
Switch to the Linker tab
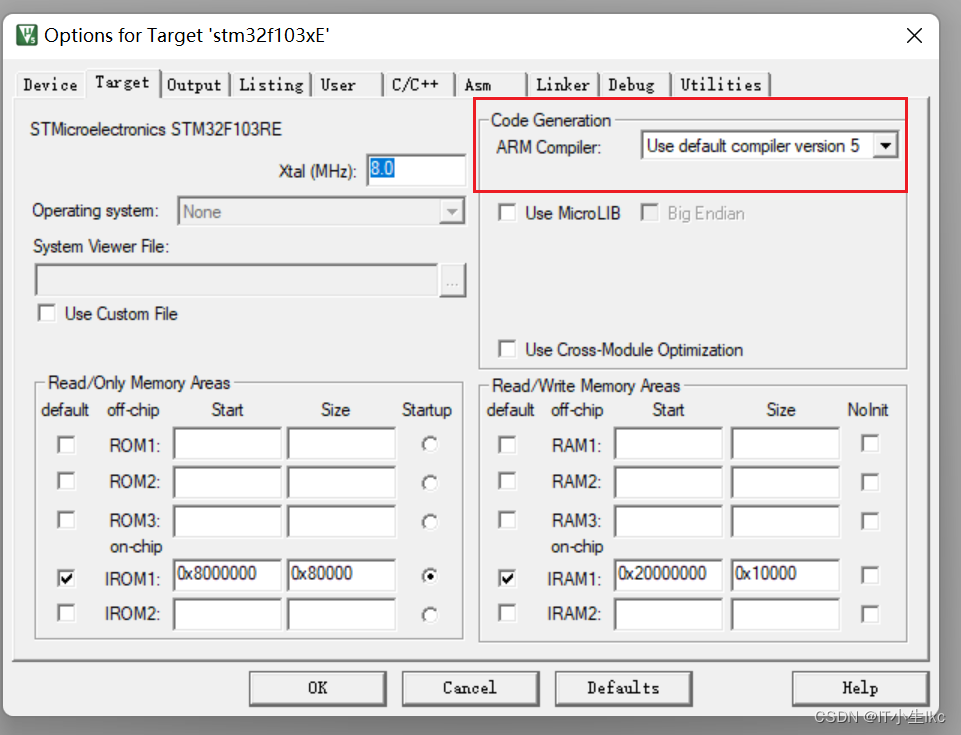[x=562, y=84]
